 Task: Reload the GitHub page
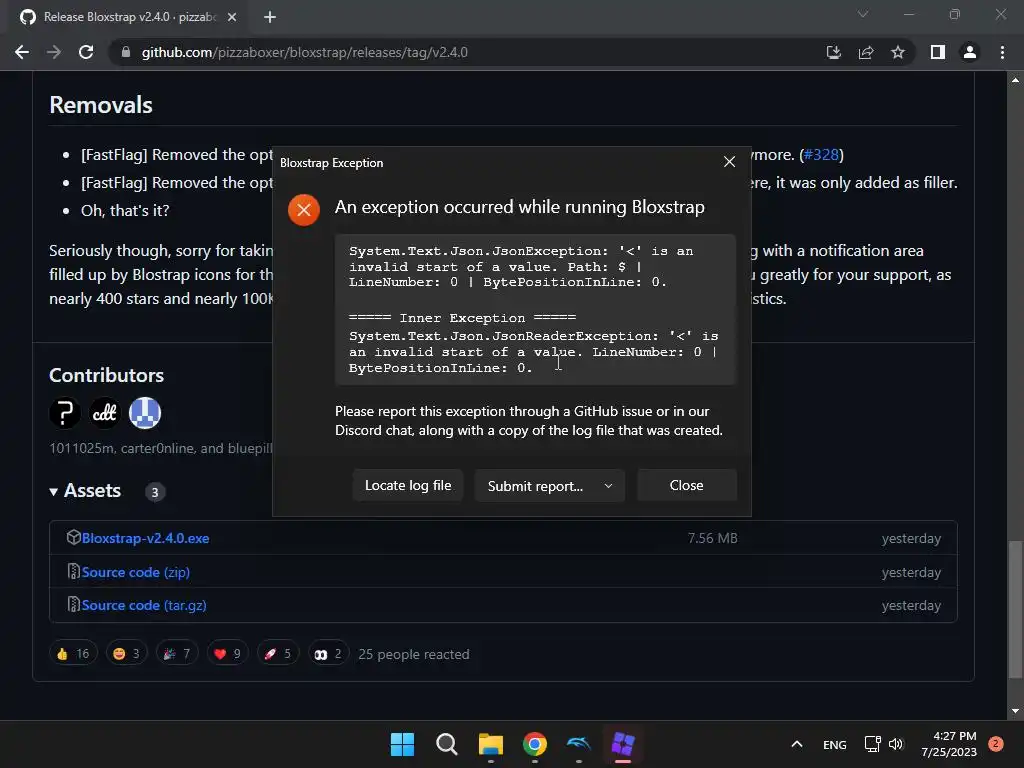coord(86,52)
